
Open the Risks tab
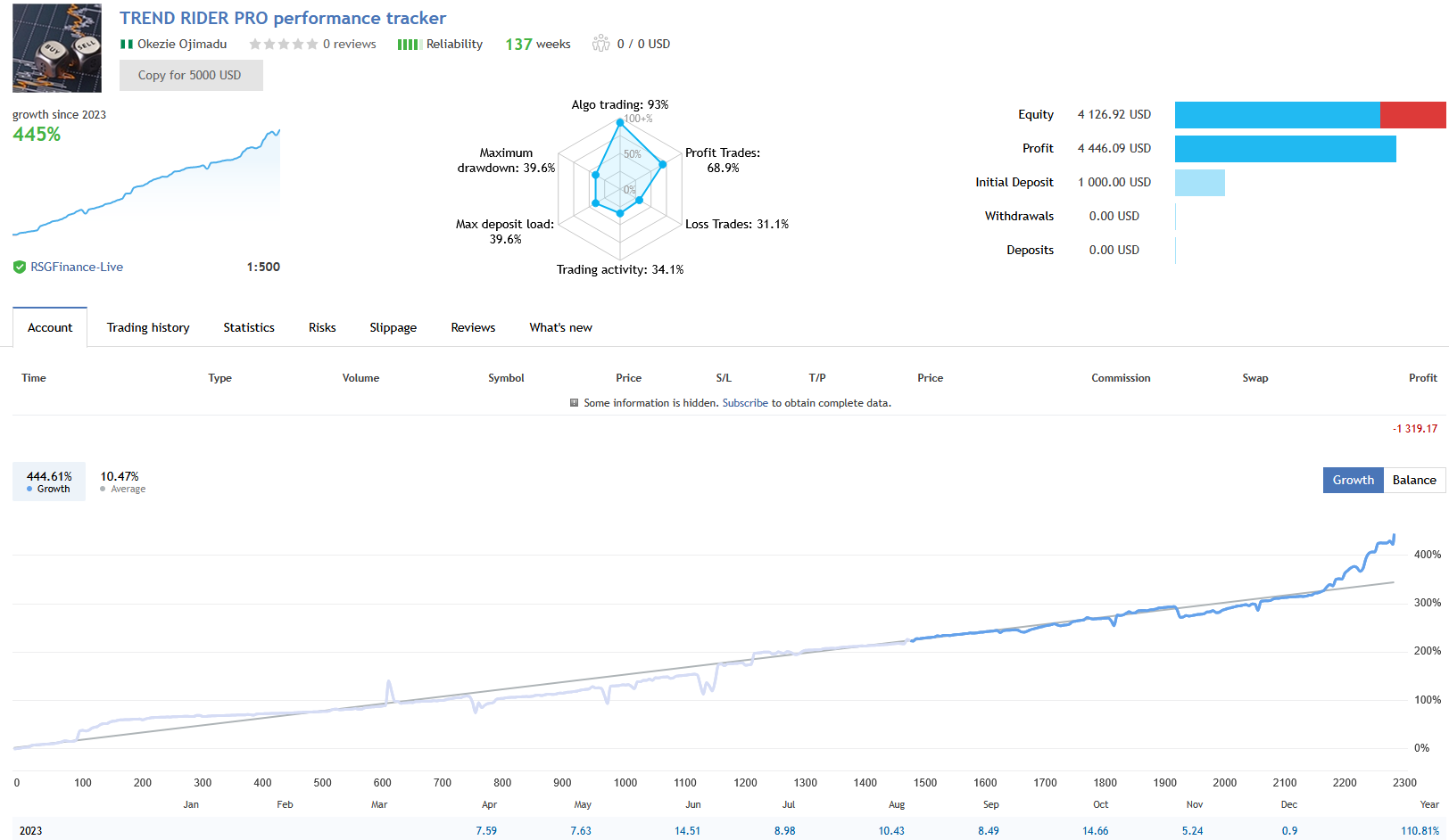coord(322,327)
